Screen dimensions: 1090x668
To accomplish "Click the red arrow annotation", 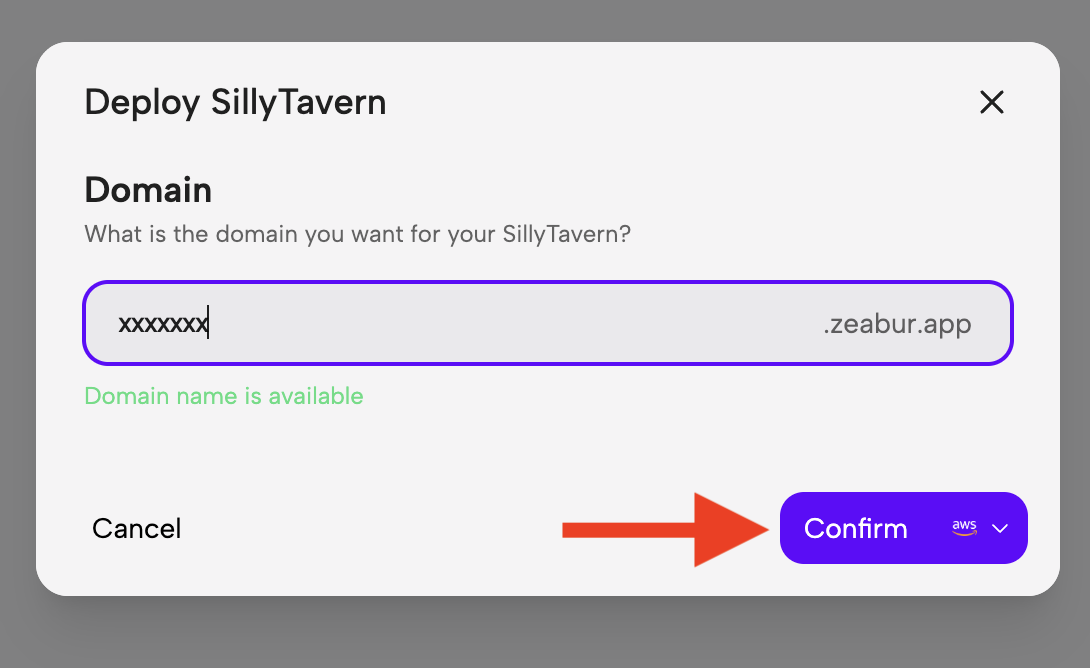I will coord(670,529).
